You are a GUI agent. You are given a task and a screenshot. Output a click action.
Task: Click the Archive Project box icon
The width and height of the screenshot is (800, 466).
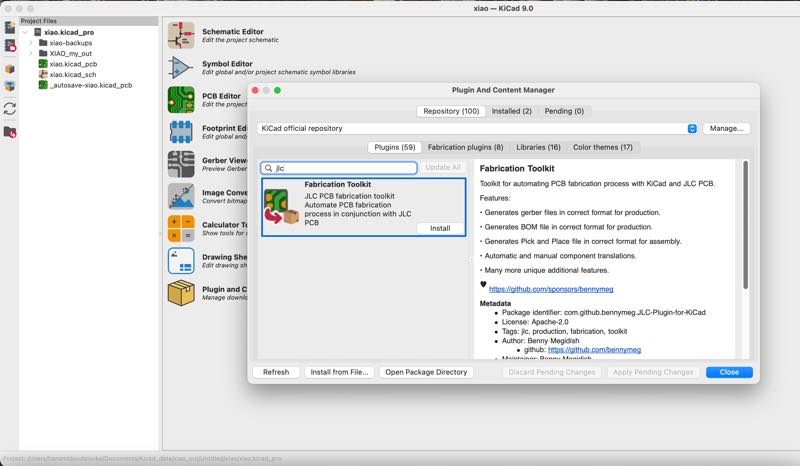point(10,69)
